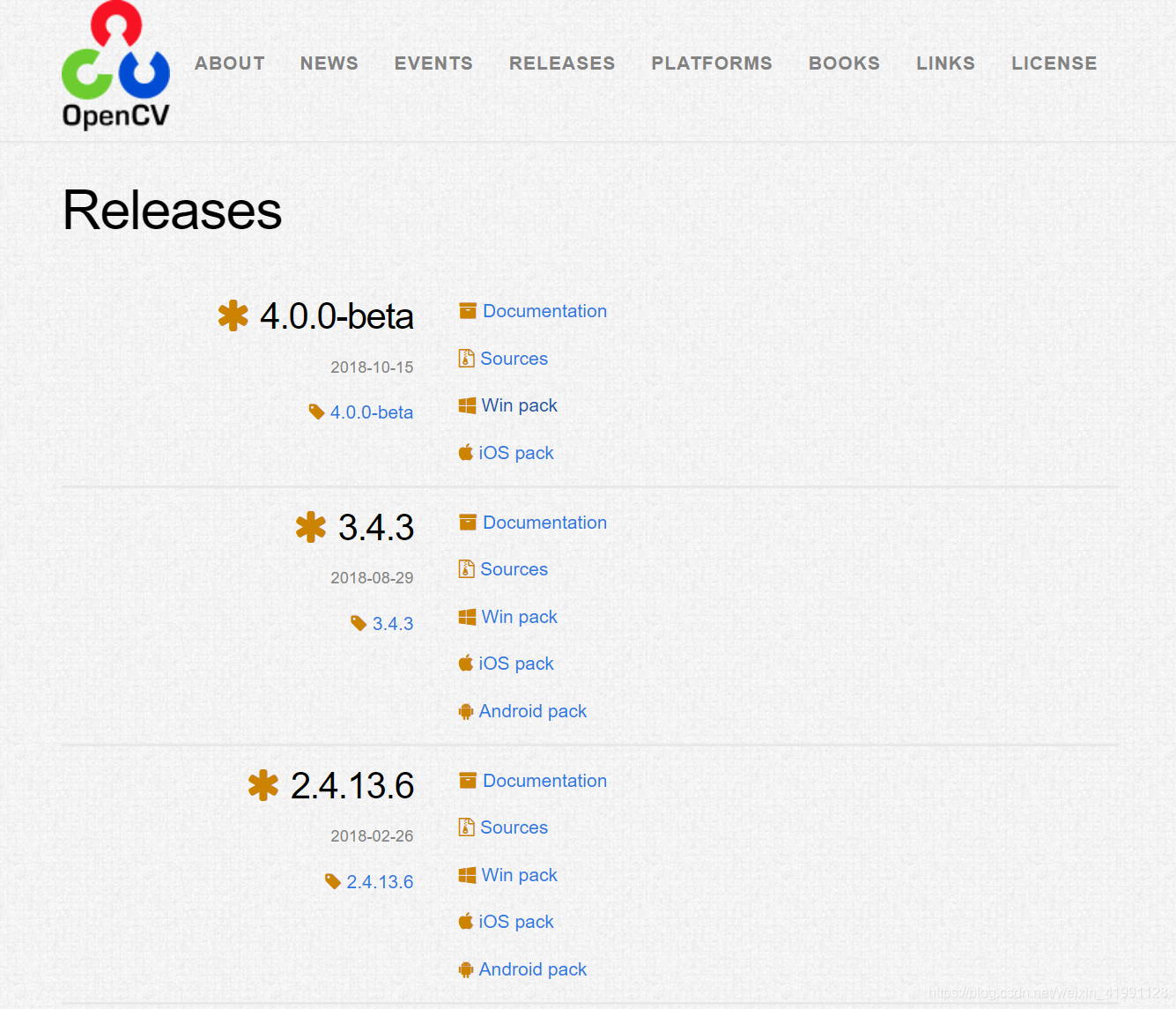Click the Android robot icon for 3.4.3
The height and width of the screenshot is (1009, 1176).
click(466, 711)
